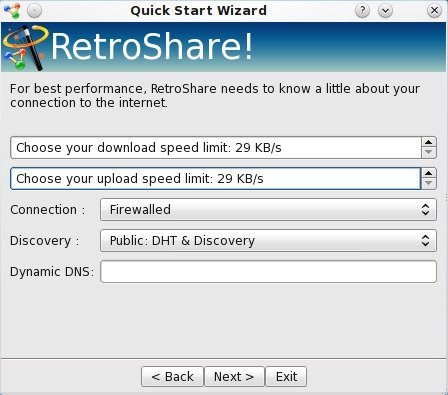Viewport: 448px width, 395px height.
Task: Focus the download speed limit field
Action: pyautogui.click(x=216, y=148)
